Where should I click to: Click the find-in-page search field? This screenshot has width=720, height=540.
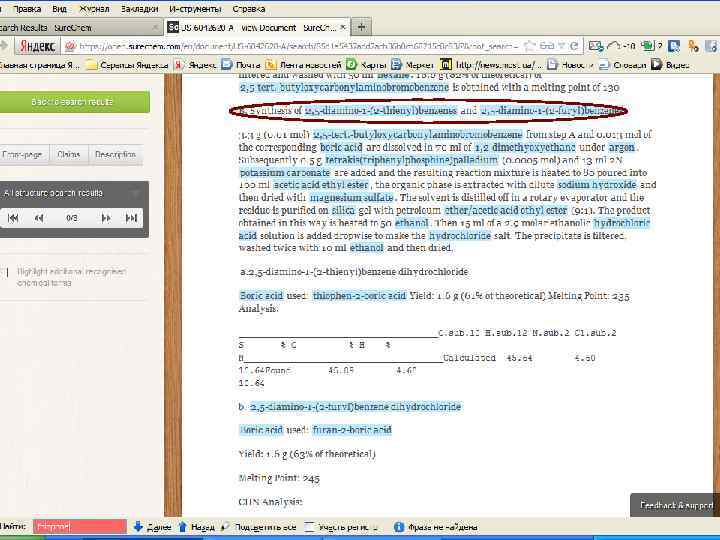[x=79, y=527]
